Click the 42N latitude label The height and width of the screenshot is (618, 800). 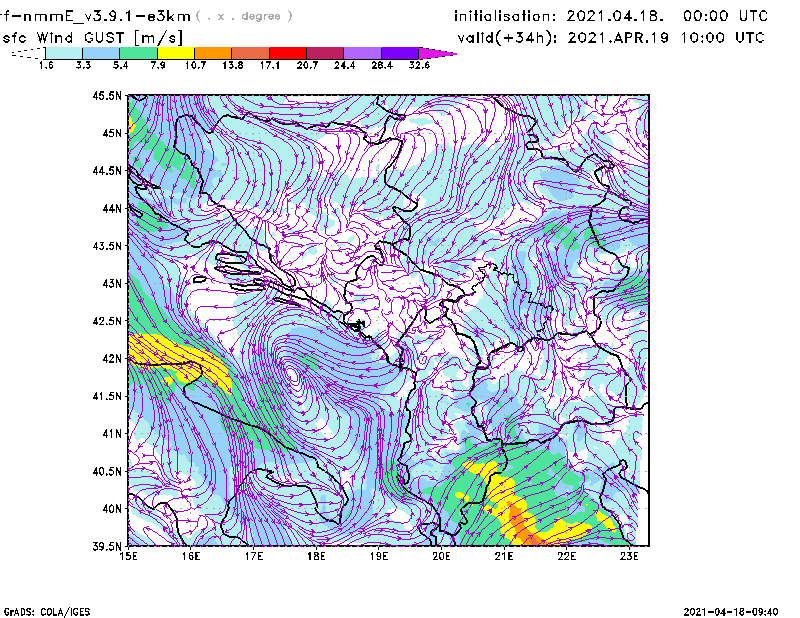tap(112, 358)
